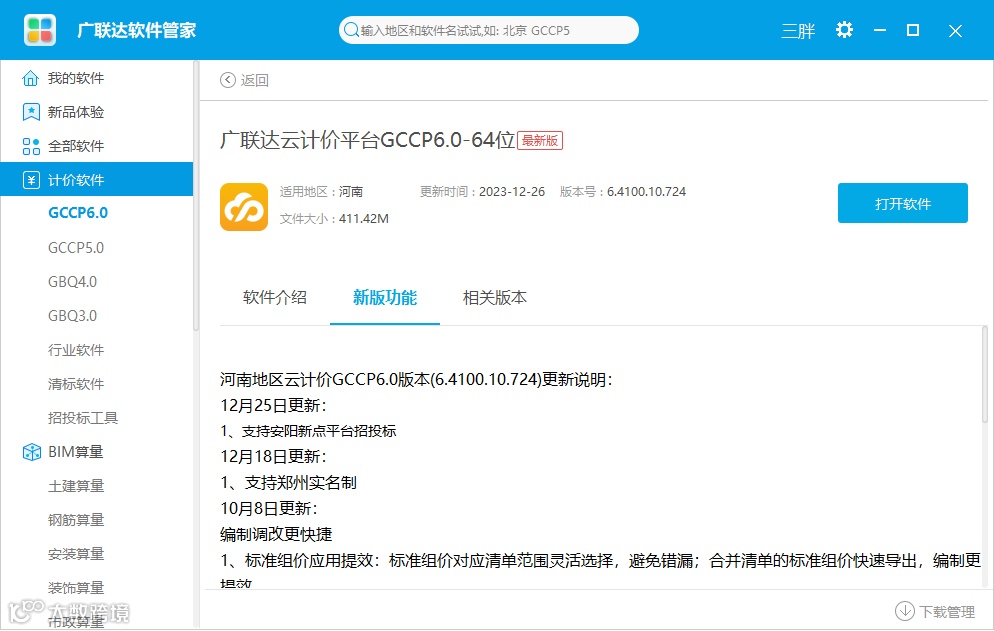Click the line 编制调改更快捷
Viewport: 994px width, 631px height.
(276, 535)
